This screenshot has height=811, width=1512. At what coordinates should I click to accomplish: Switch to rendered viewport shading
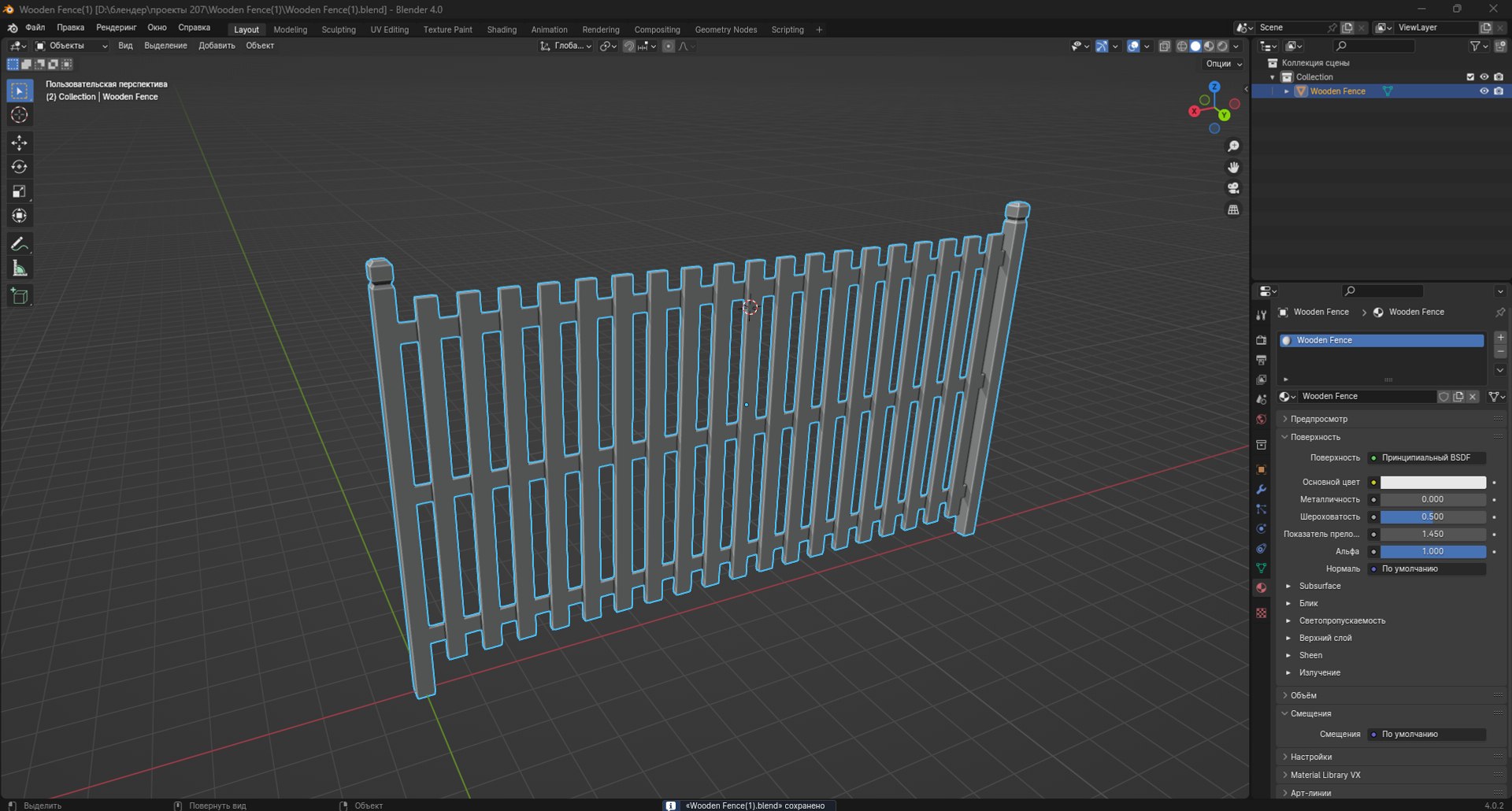pyautogui.click(x=1222, y=46)
